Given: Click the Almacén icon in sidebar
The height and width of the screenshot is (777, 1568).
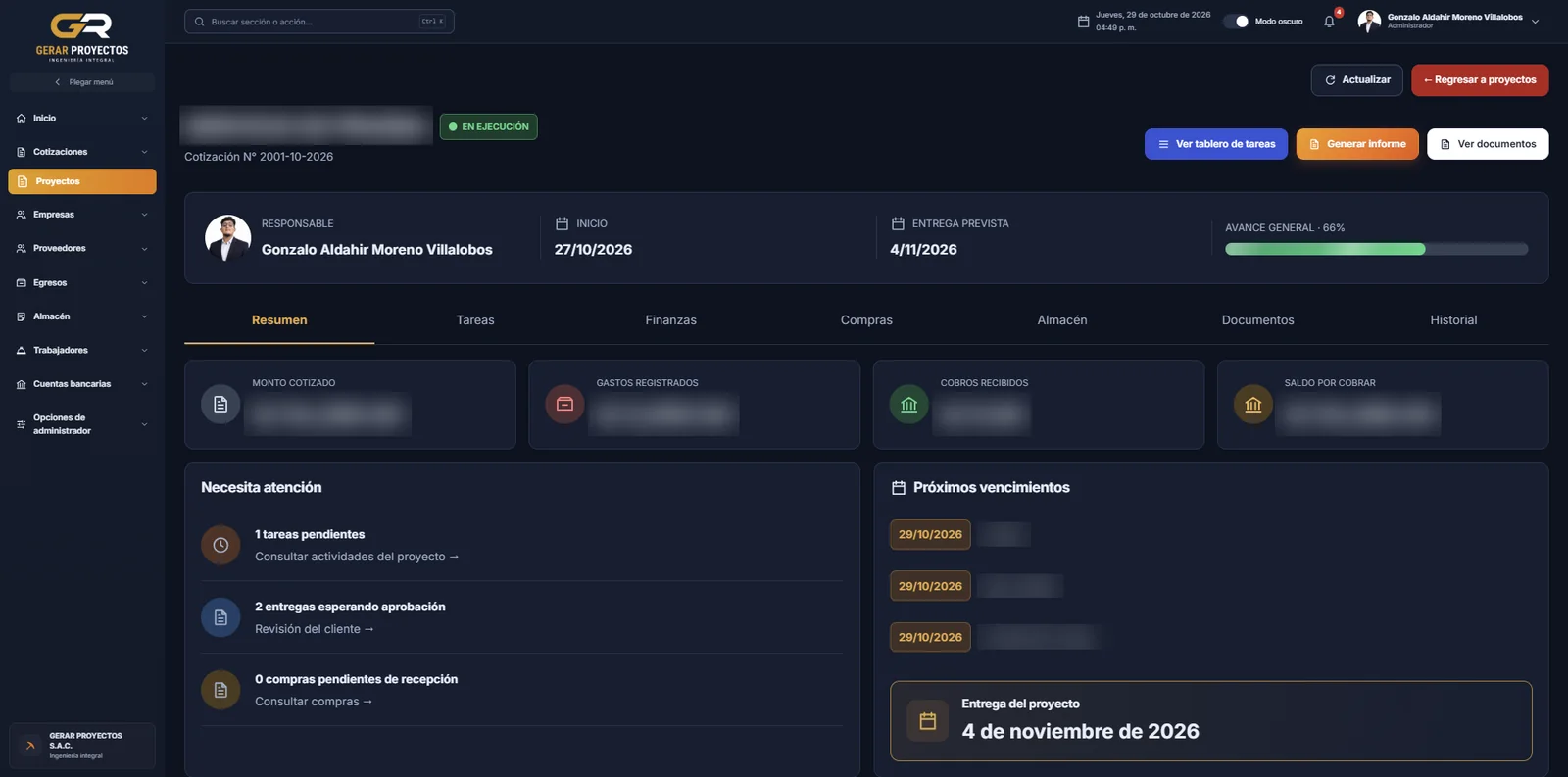Looking at the screenshot, I should point(22,316).
